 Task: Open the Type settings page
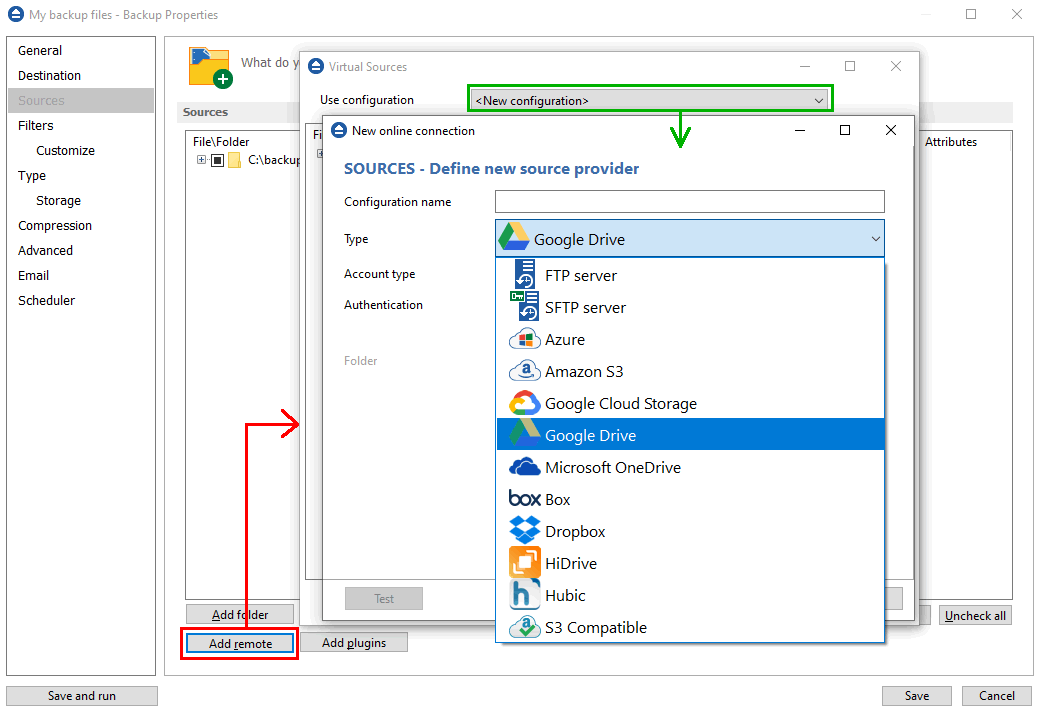coord(32,176)
